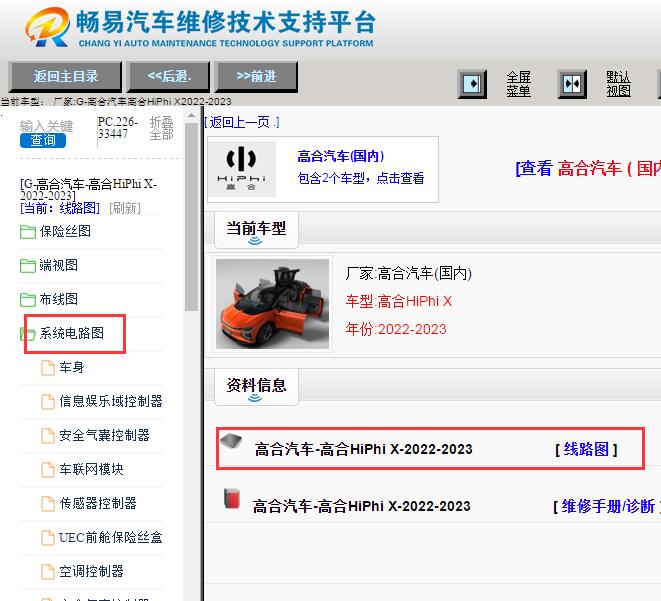This screenshot has width=661, height=601.
Task: Open the 保险丝图 folder icon
Action: pos(28,231)
